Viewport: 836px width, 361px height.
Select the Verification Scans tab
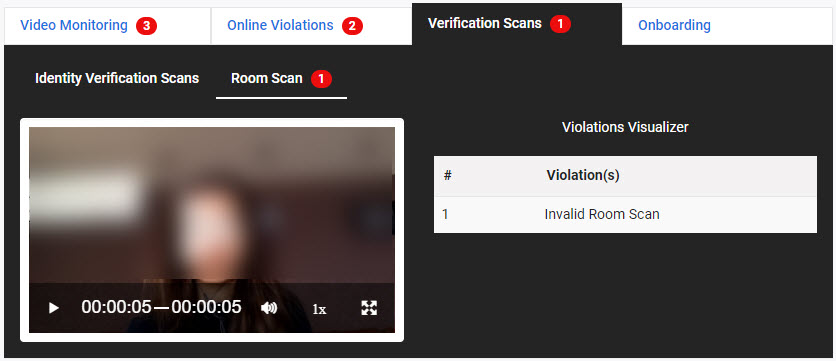pos(517,24)
